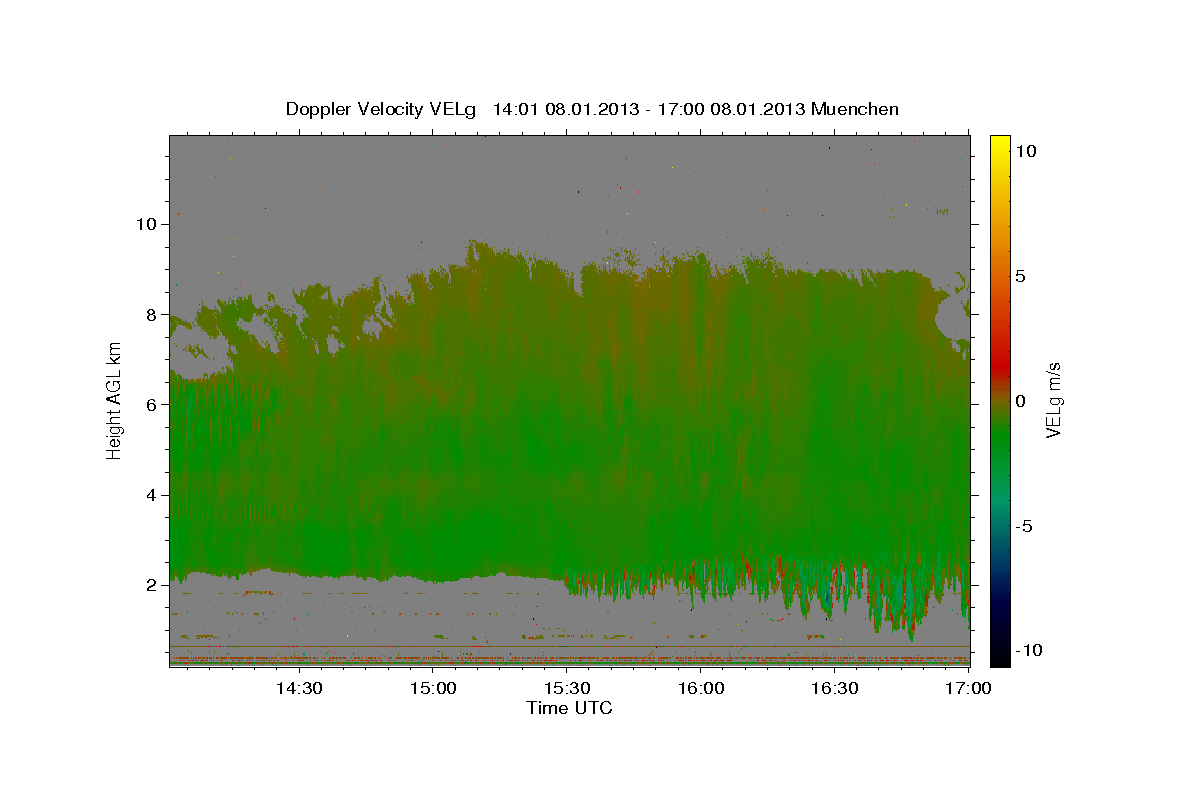Click the 'Height AGL km' axis label

pyautogui.click(x=115, y=402)
